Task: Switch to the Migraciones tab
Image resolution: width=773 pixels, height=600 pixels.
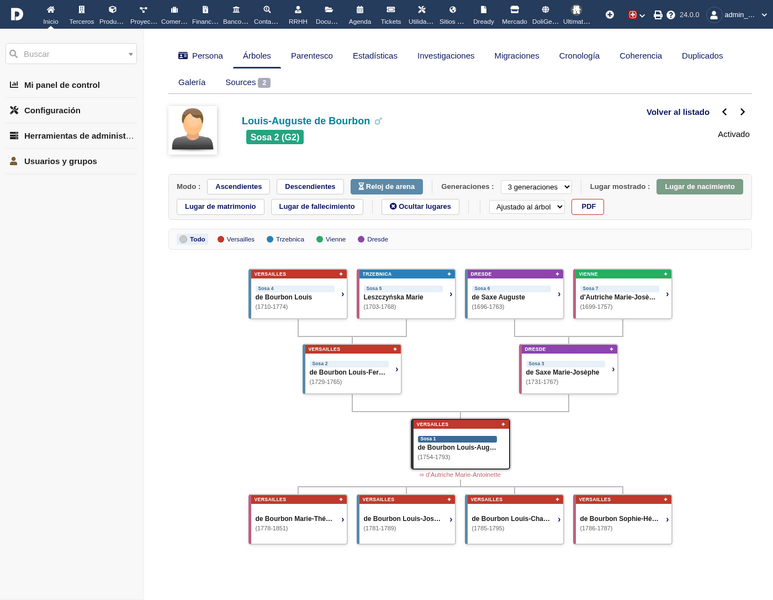Action: (x=516, y=56)
